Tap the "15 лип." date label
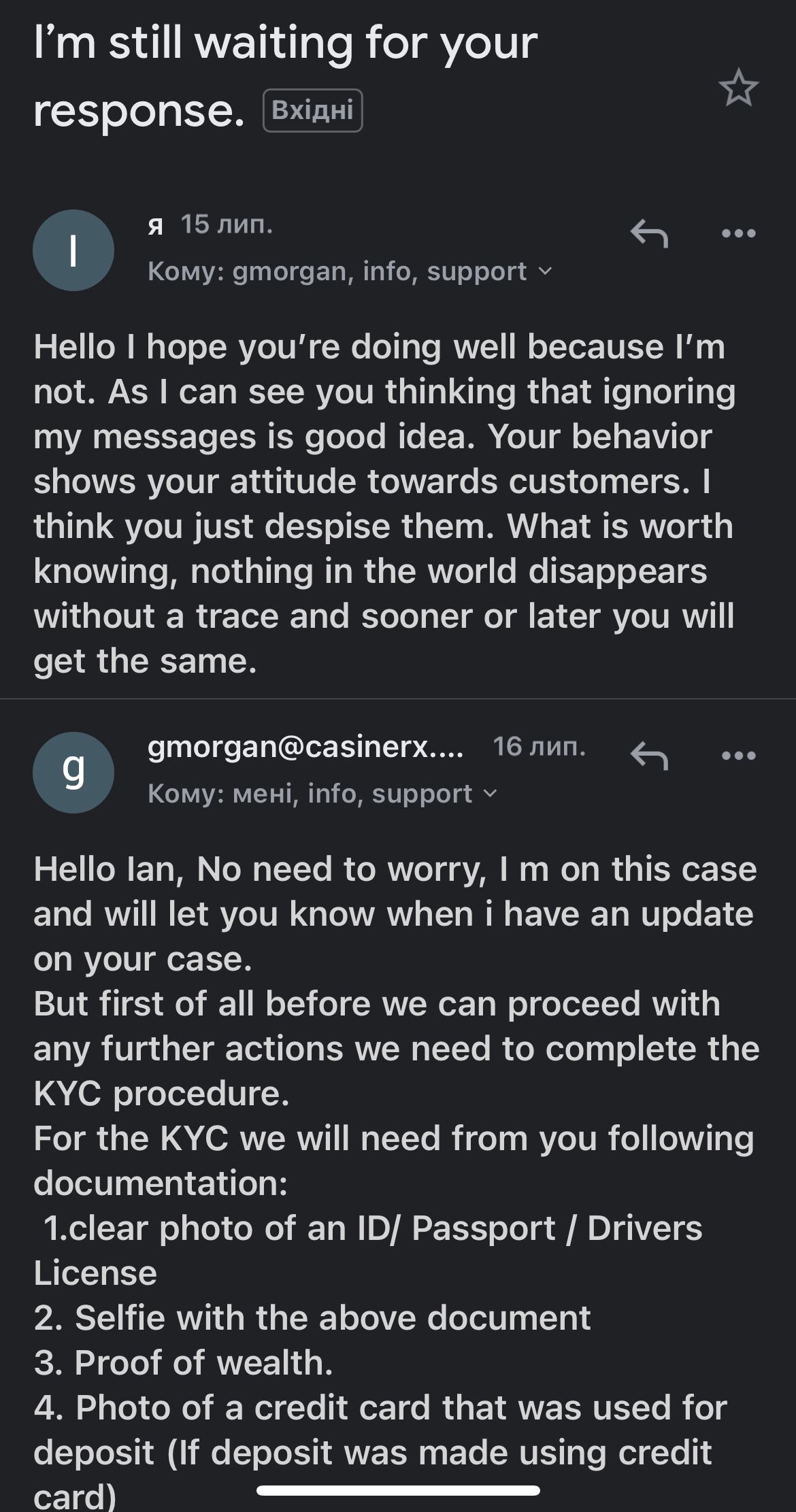This screenshot has width=796, height=1512. pos(227,225)
